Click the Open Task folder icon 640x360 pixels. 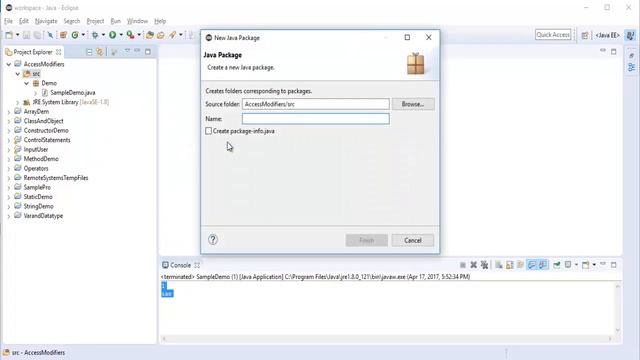tap(160, 35)
